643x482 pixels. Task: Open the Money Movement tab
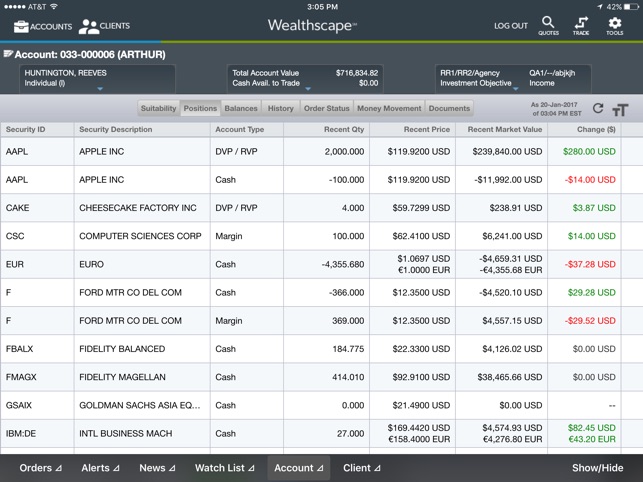point(389,108)
